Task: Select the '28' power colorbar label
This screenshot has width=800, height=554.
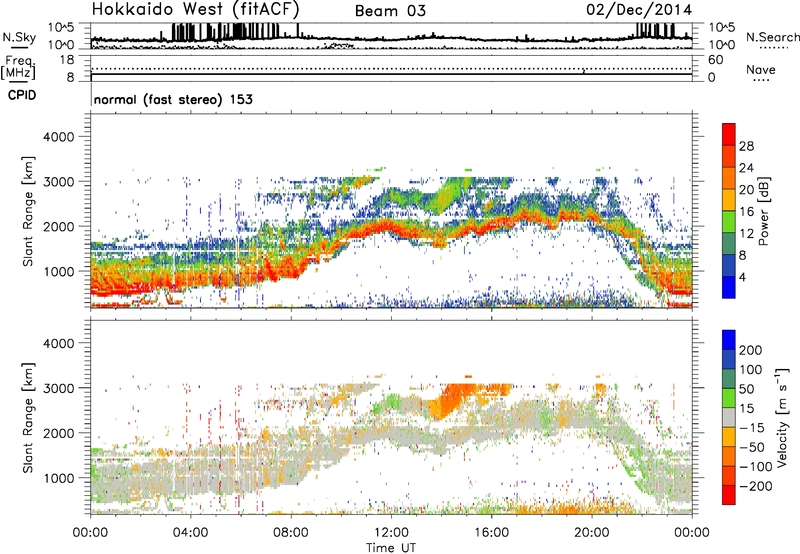Action: 746,146
